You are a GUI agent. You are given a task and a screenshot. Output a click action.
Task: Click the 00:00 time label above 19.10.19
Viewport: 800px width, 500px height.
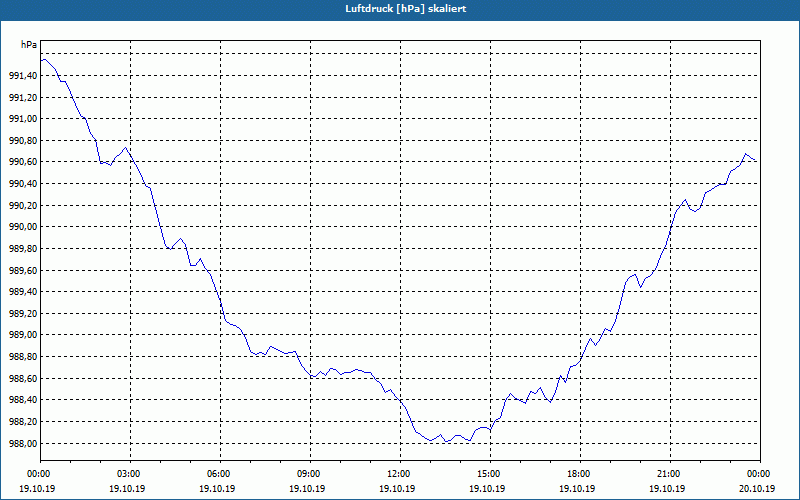pyautogui.click(x=40, y=474)
